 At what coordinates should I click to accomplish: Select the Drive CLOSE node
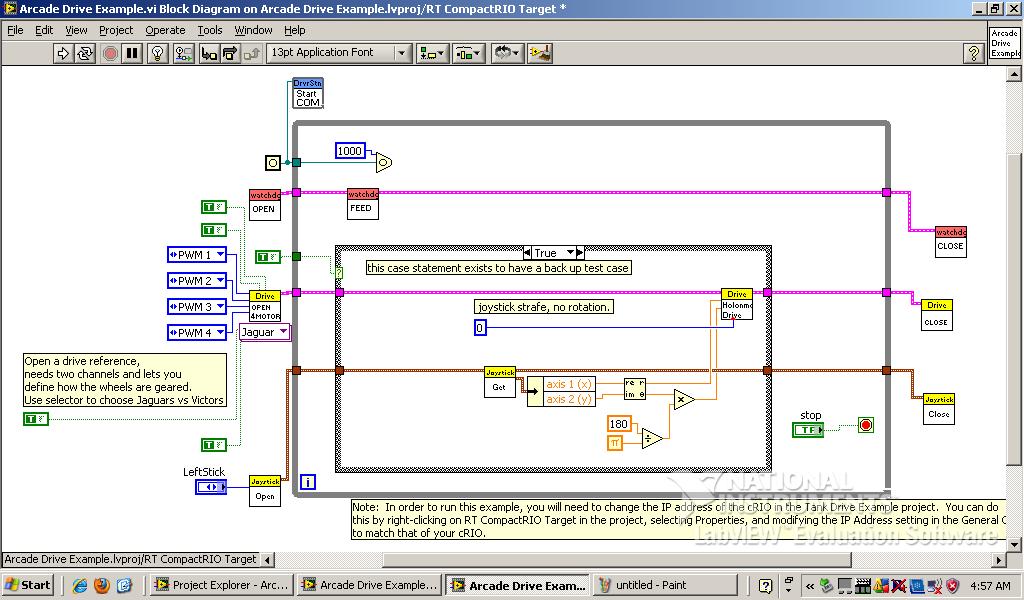(x=936, y=315)
